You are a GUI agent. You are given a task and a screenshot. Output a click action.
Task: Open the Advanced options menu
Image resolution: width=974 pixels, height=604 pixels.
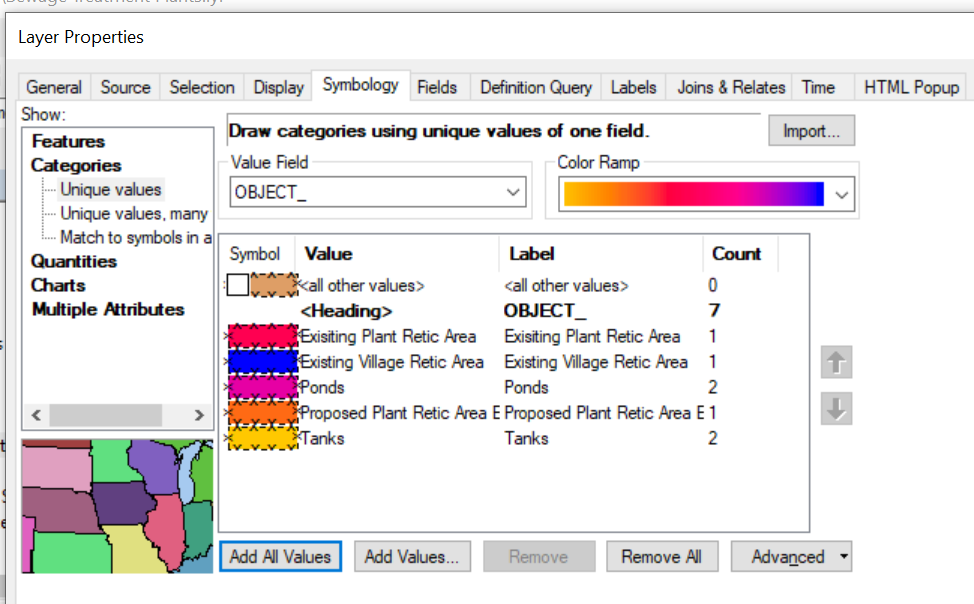791,556
